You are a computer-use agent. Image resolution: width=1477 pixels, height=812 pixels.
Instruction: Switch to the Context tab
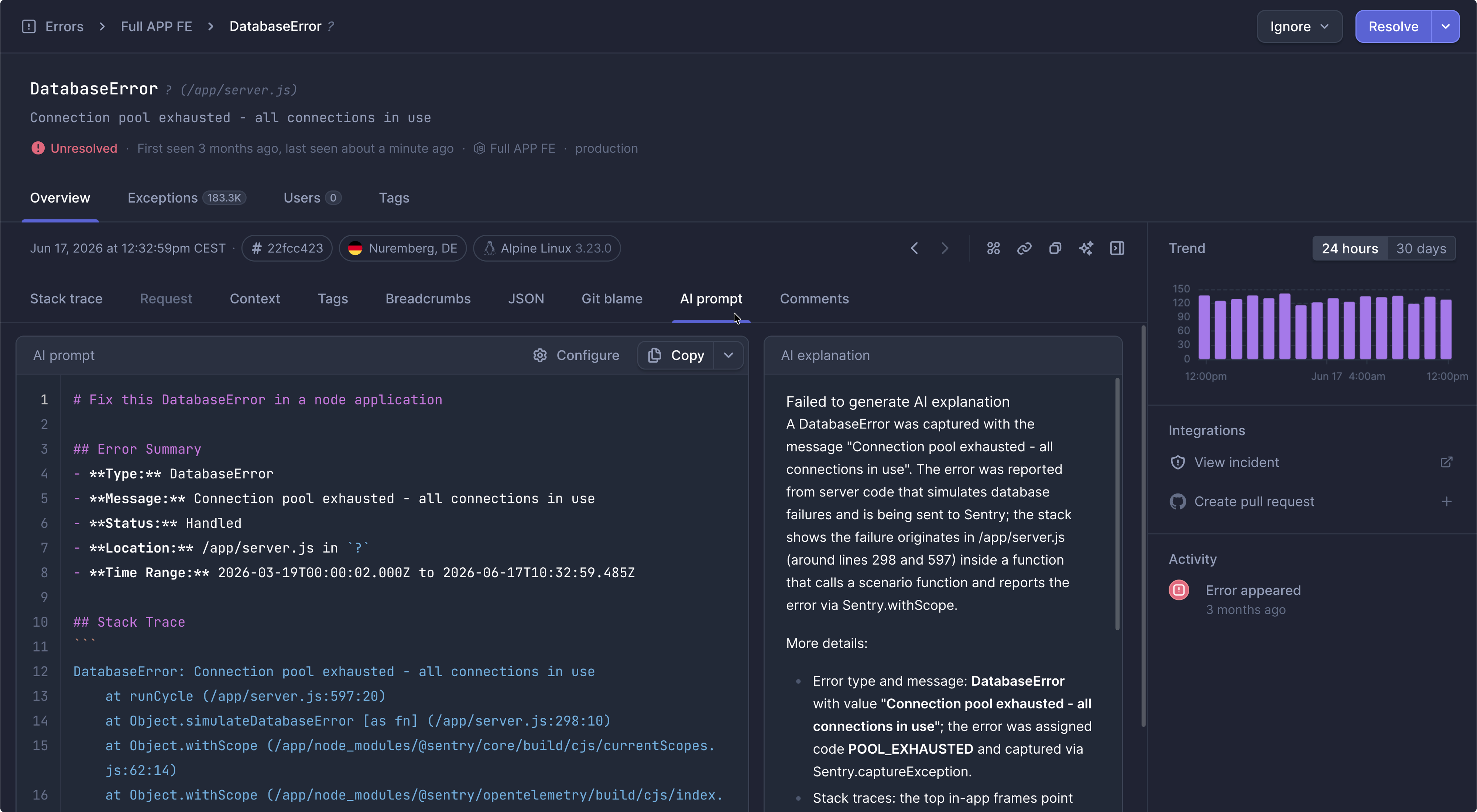pyautogui.click(x=254, y=299)
